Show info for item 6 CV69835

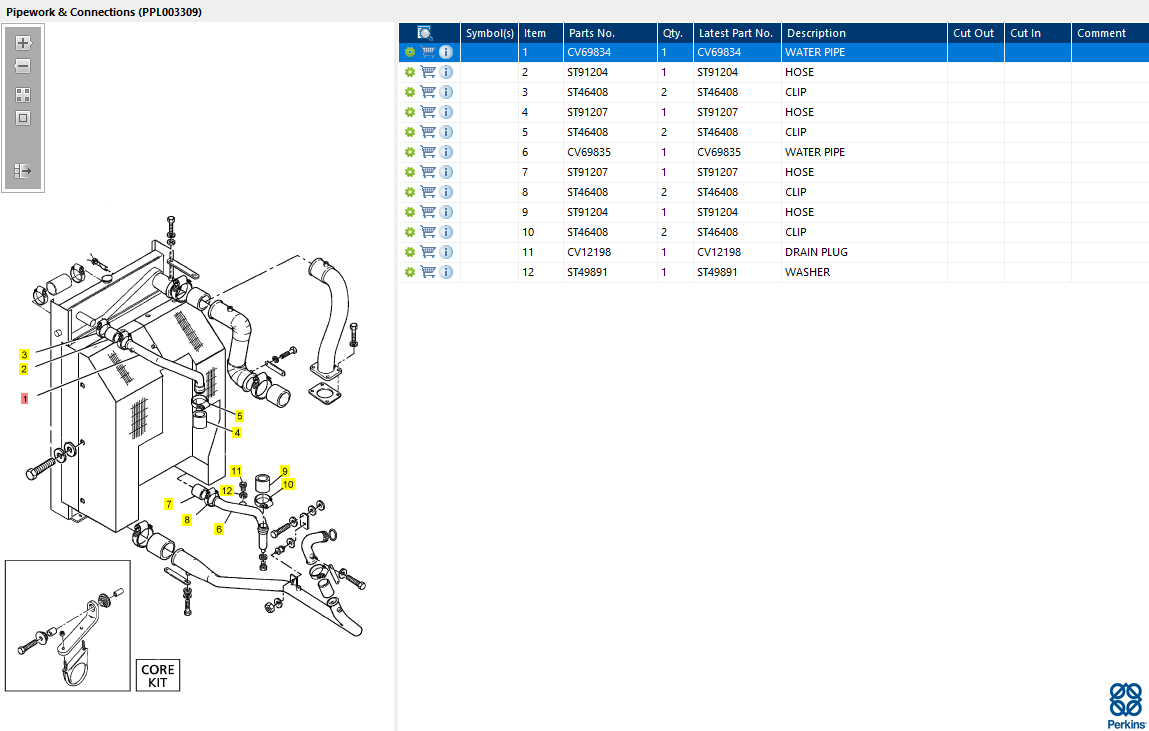446,152
